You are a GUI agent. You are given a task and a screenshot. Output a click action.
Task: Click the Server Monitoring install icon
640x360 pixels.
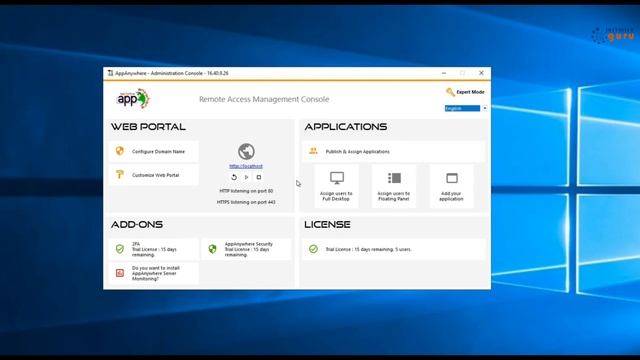[x=120, y=273]
